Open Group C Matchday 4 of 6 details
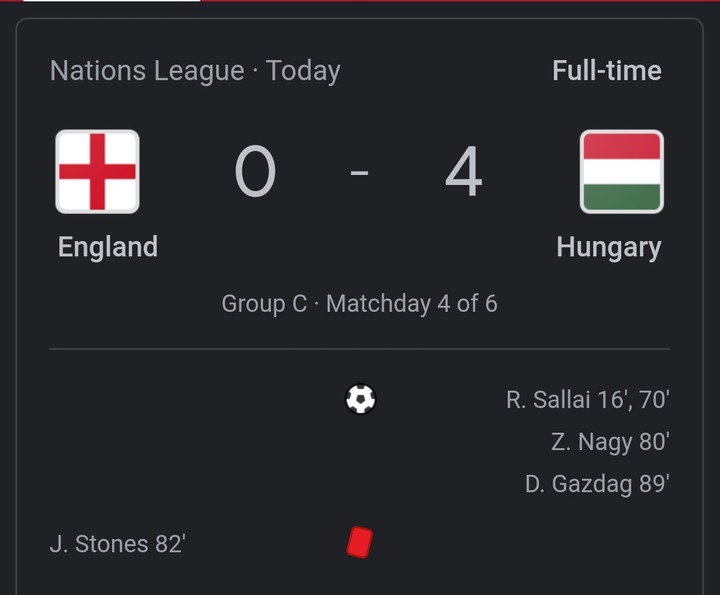Screen dimensions: 720x595 point(360,304)
